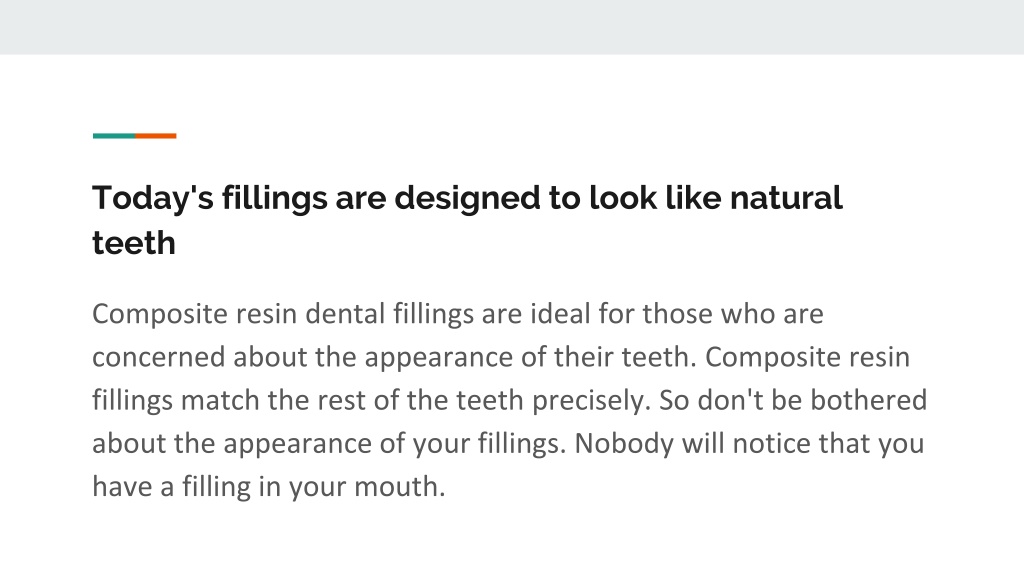Click the word "Composite" starting the paragraph
Viewport: 1024px width, 576px height.
tap(159, 314)
